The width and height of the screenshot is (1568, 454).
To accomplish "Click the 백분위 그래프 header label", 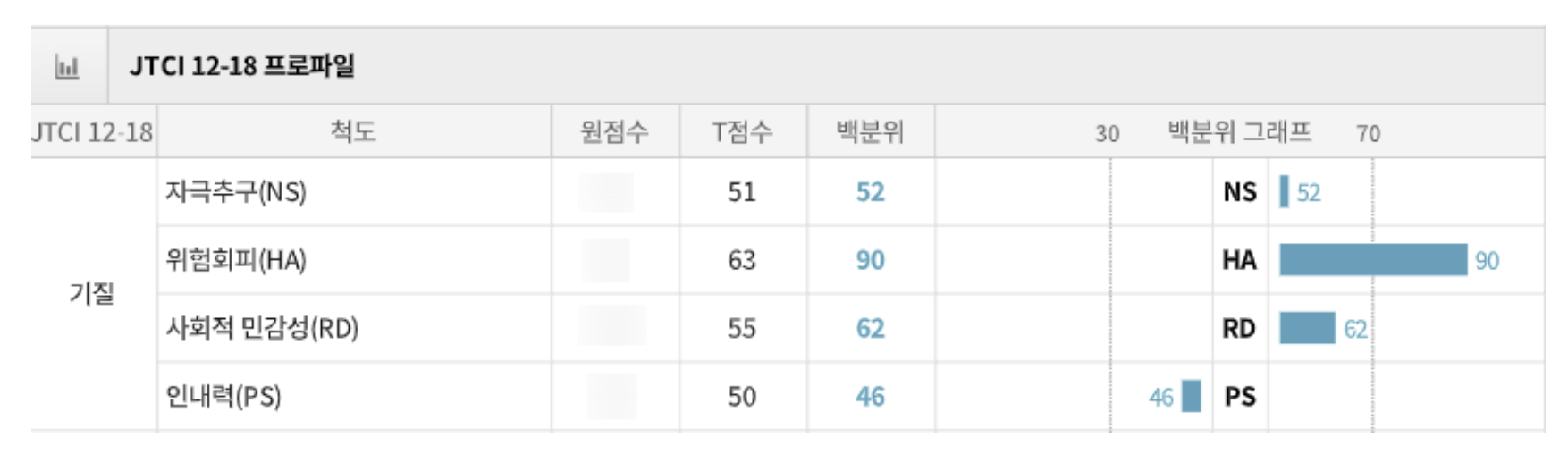I will (1239, 132).
